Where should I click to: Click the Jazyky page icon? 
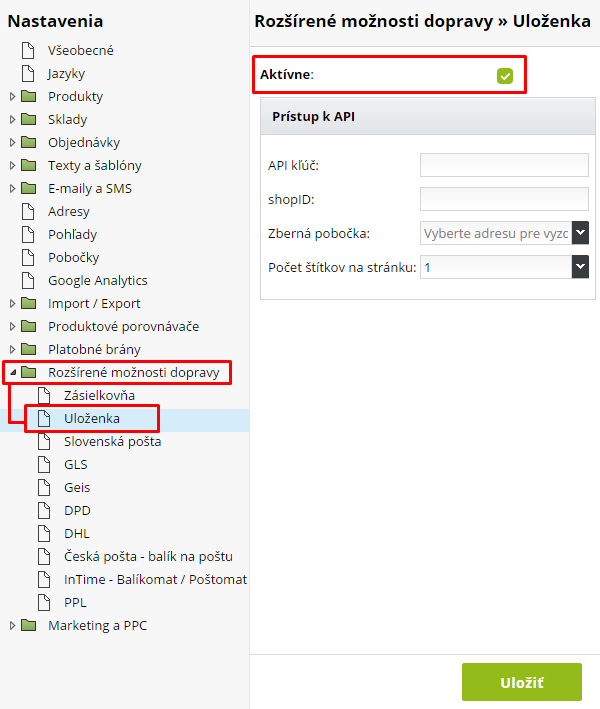click(28, 73)
